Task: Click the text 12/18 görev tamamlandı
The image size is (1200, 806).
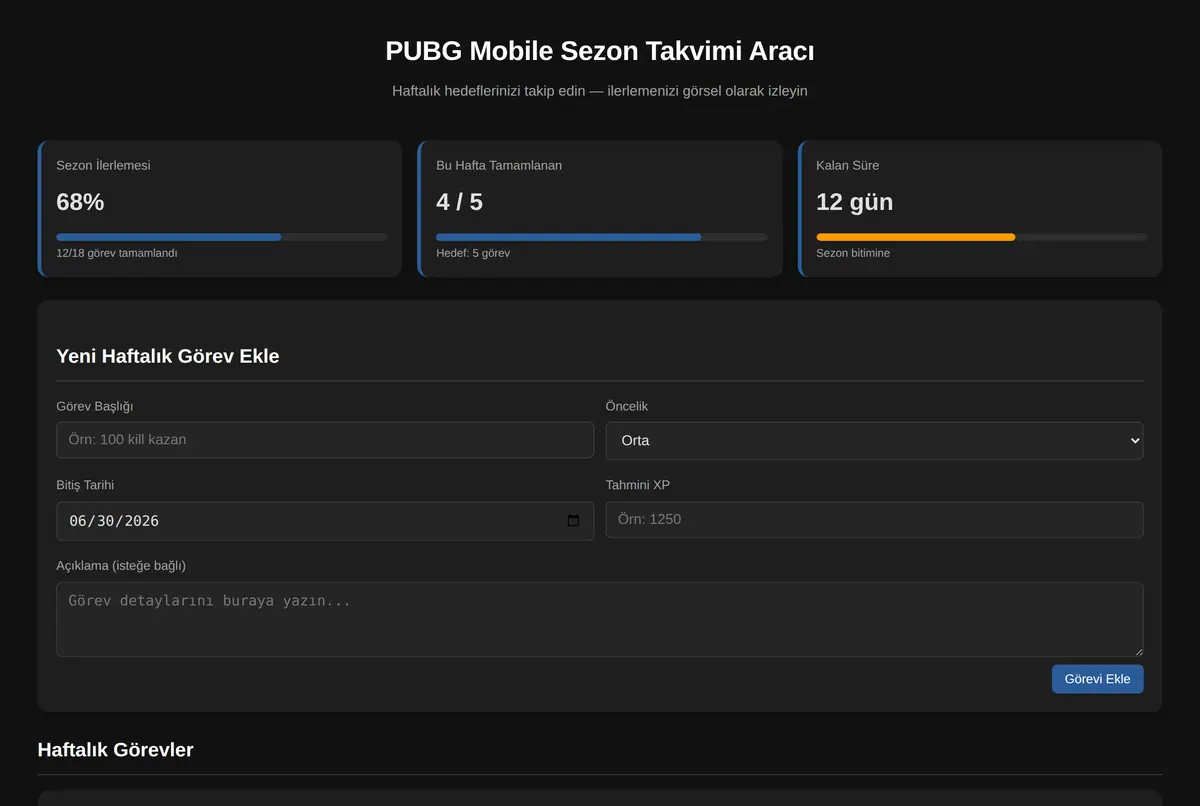Action: tap(117, 253)
